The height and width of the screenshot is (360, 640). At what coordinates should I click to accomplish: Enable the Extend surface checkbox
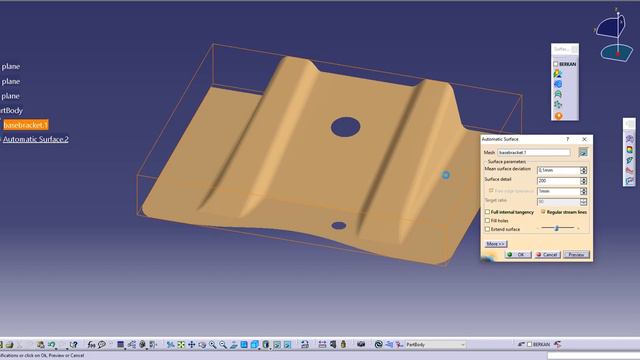487,229
